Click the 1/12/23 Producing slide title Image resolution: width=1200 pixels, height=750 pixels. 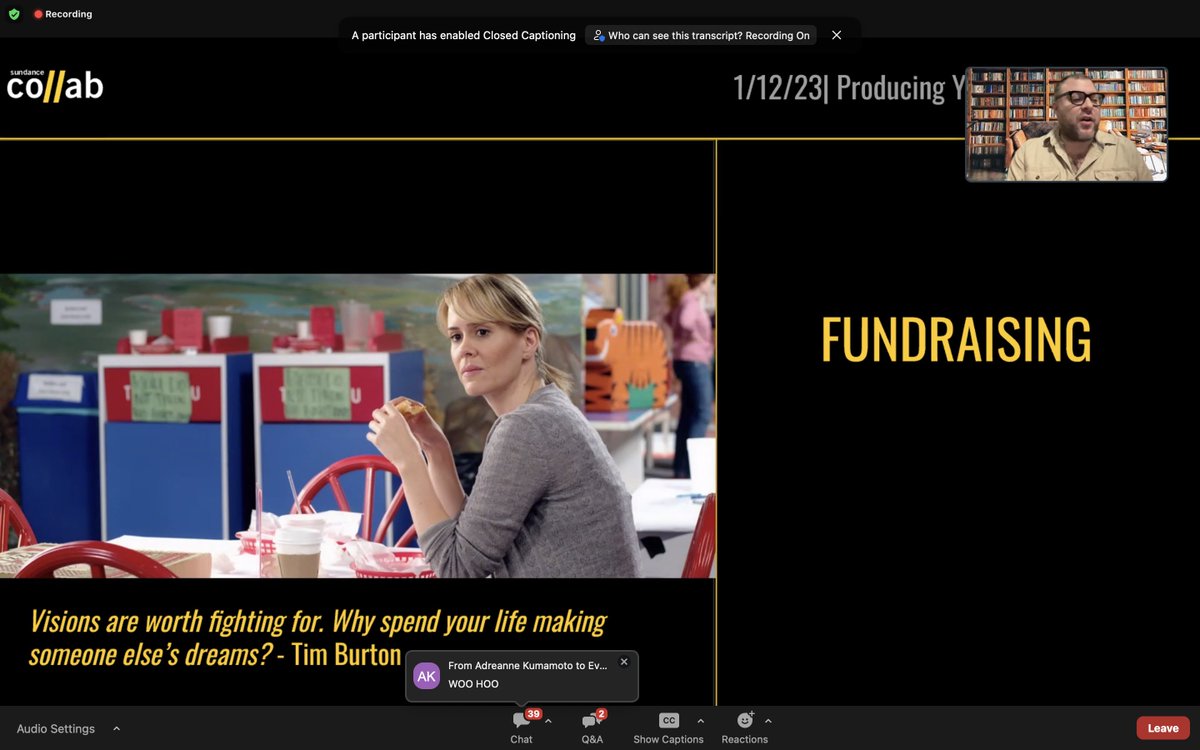tap(848, 88)
